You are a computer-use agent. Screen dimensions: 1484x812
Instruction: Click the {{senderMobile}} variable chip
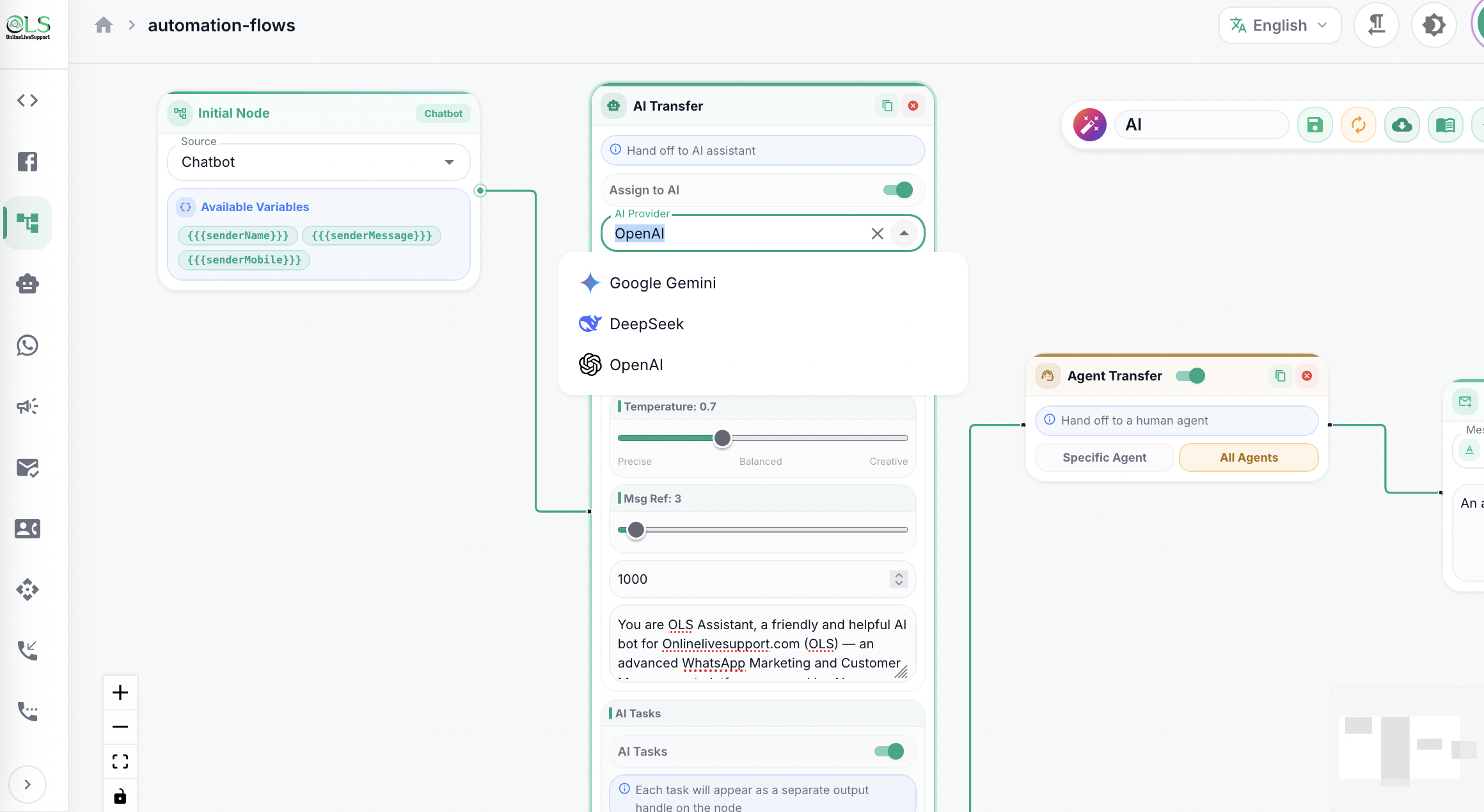pyautogui.click(x=244, y=260)
